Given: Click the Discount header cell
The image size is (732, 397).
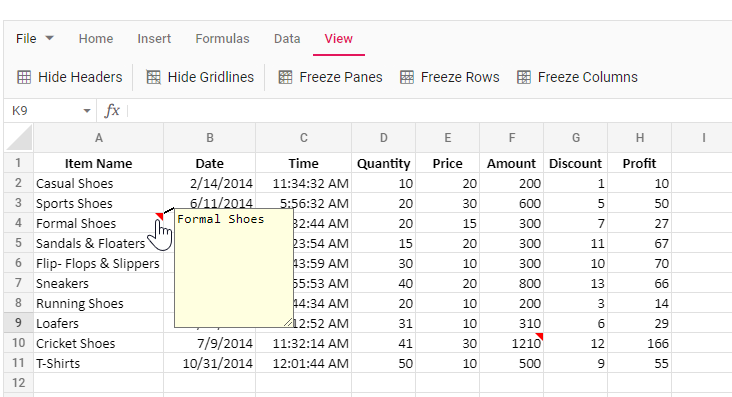Looking at the screenshot, I should click(x=576, y=163).
